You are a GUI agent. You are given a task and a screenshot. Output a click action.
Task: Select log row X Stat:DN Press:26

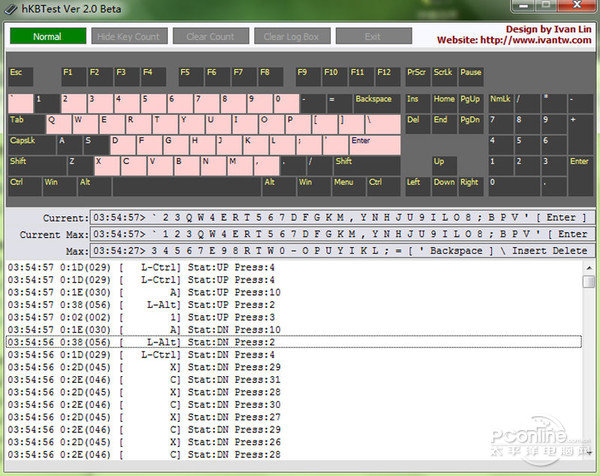(294, 442)
